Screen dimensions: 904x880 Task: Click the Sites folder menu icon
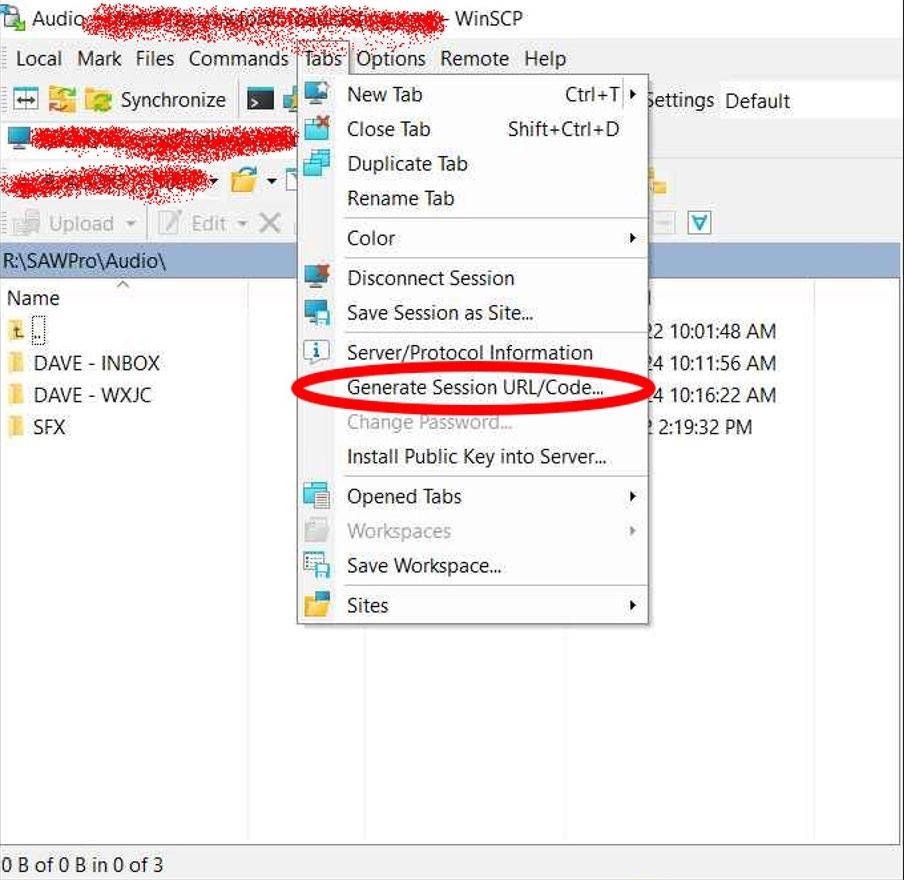317,604
